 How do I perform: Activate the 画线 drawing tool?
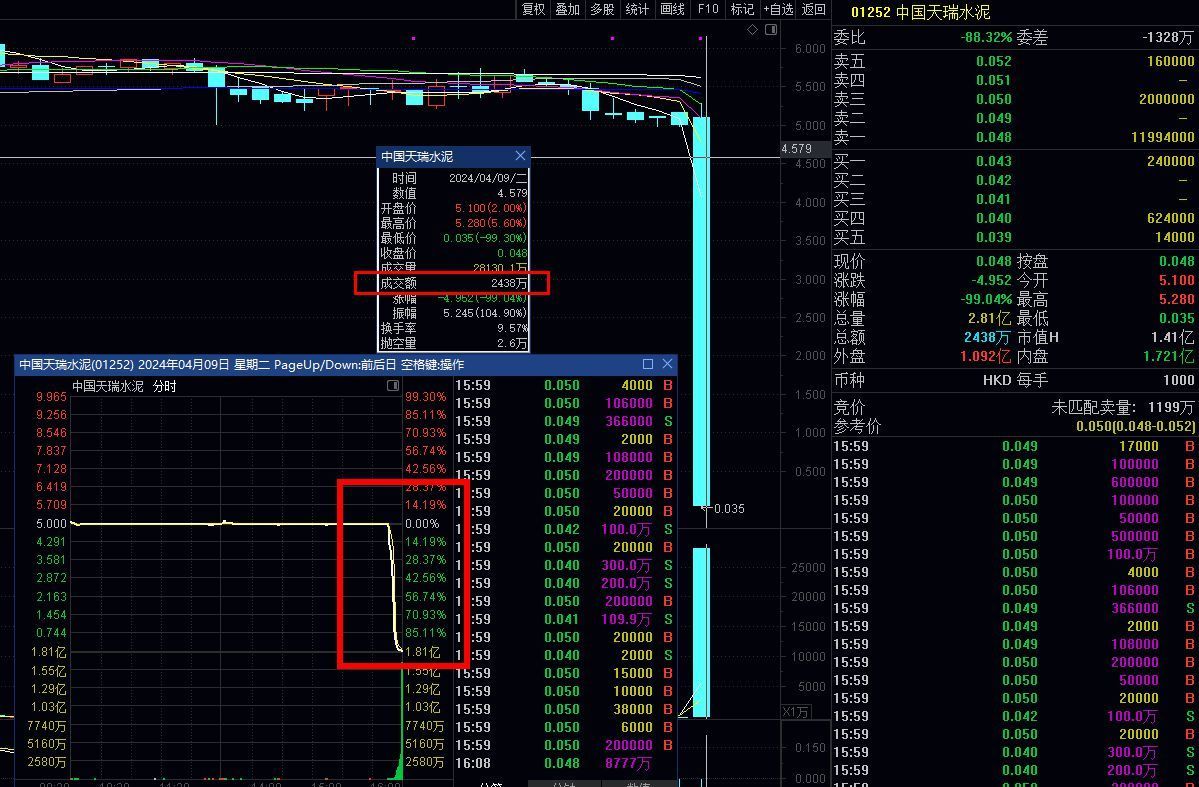671,9
